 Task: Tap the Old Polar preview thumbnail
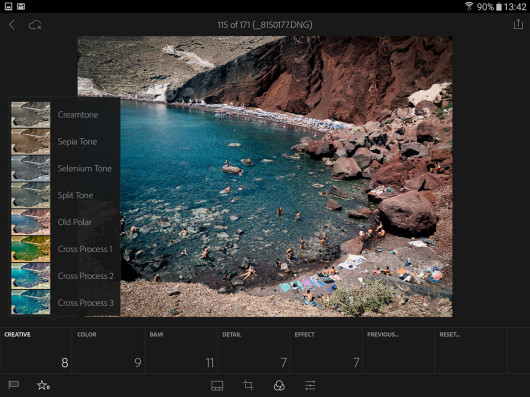coord(30,222)
